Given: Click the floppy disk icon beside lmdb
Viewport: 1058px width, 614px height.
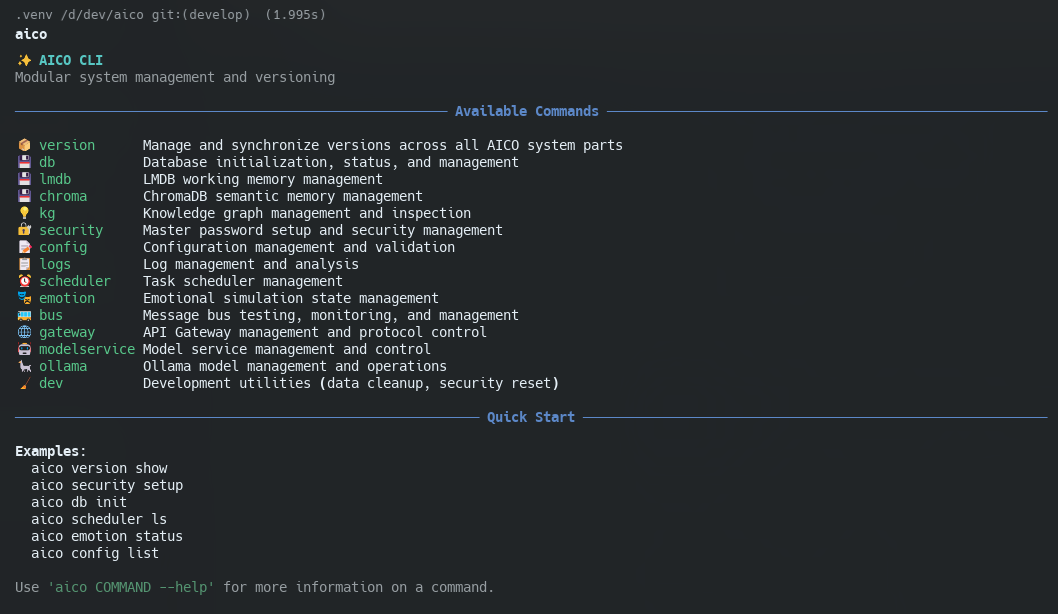Looking at the screenshot, I should (24, 179).
